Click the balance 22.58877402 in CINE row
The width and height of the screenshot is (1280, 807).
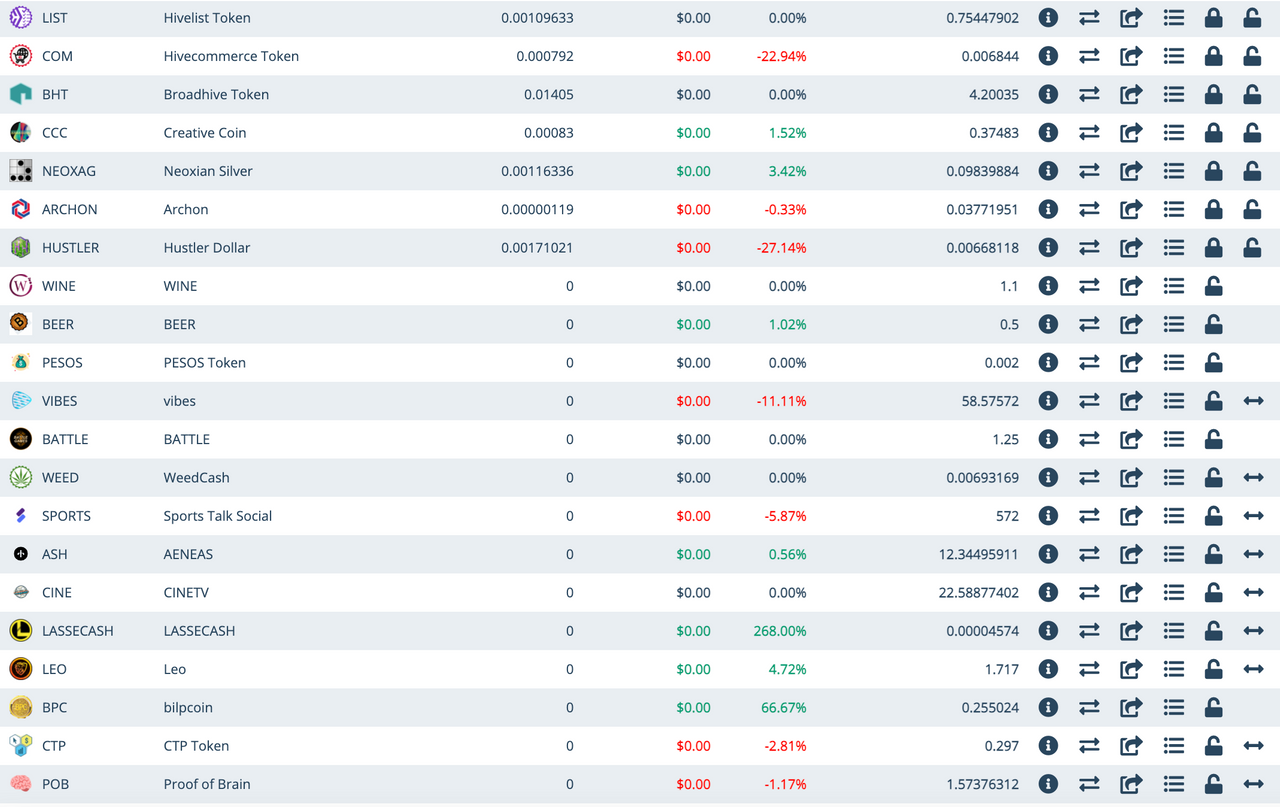979,592
